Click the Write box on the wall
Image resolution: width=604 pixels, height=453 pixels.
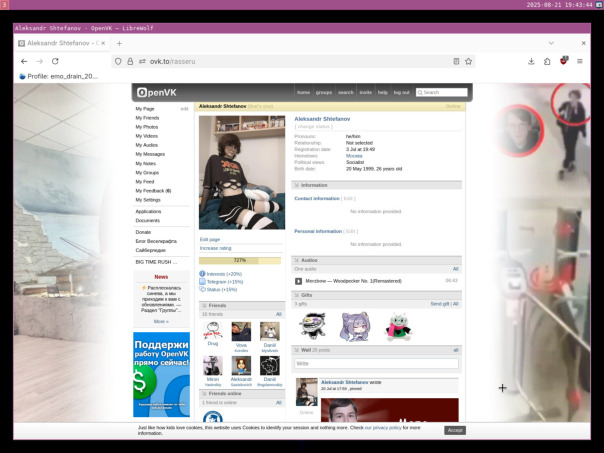[376, 364]
